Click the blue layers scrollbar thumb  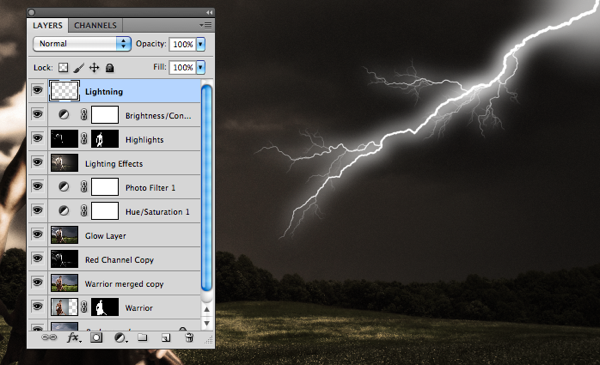207,187
